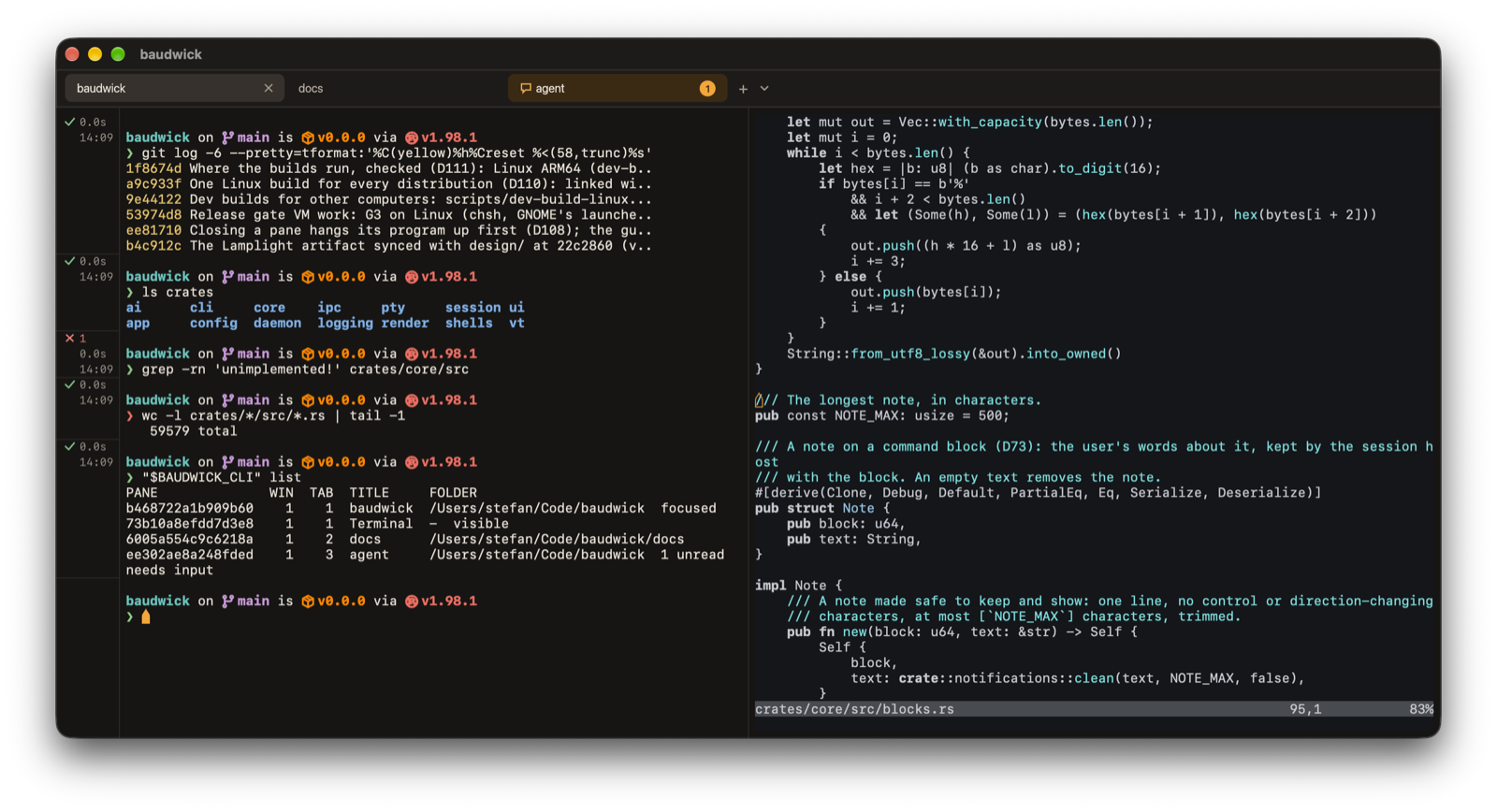The height and width of the screenshot is (812, 1497).
Task: Click pane ID b468722a1b909b60
Action: point(190,508)
